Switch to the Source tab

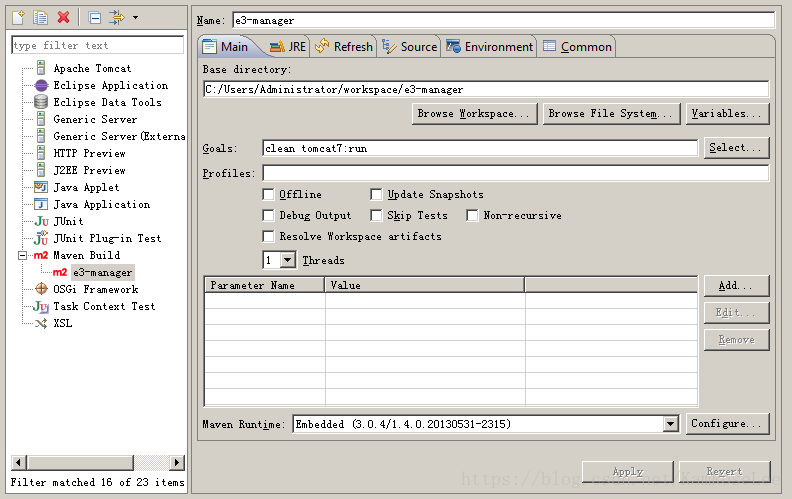[x=409, y=46]
